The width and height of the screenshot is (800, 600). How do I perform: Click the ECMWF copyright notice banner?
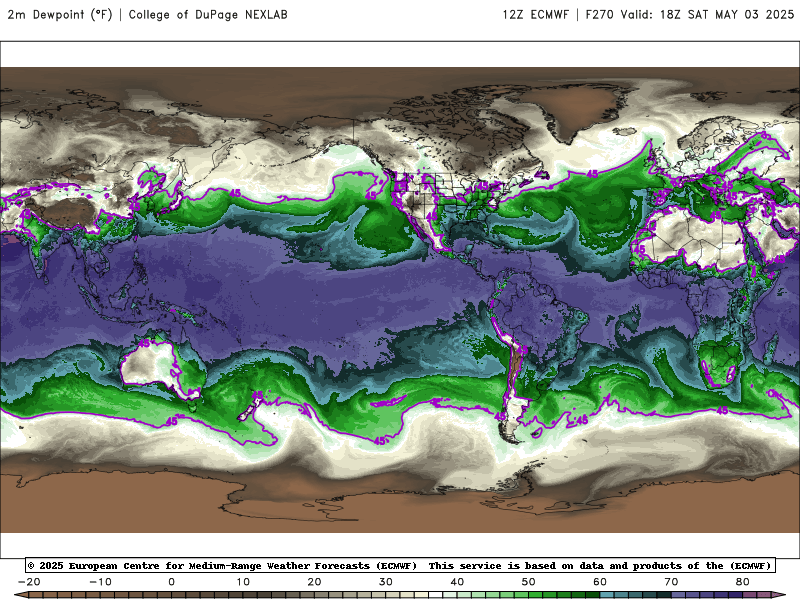(400, 565)
